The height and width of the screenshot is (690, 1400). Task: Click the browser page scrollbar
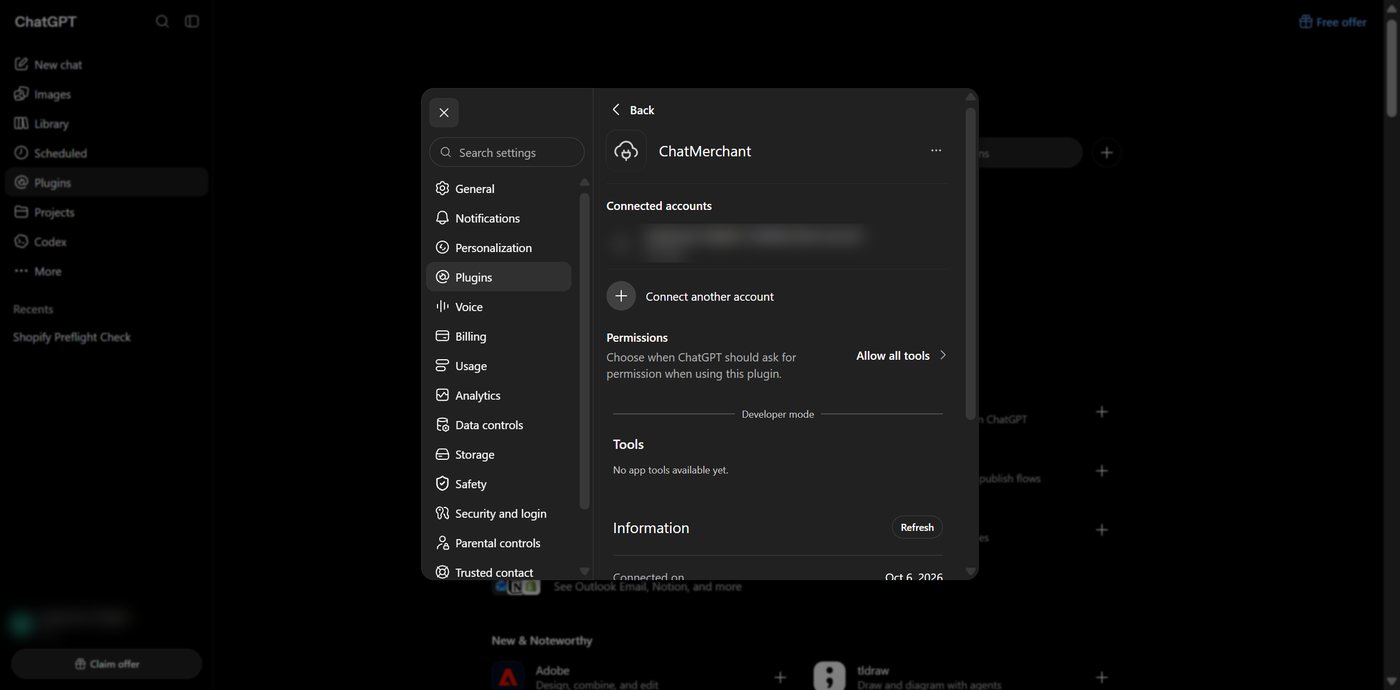[1392, 68]
